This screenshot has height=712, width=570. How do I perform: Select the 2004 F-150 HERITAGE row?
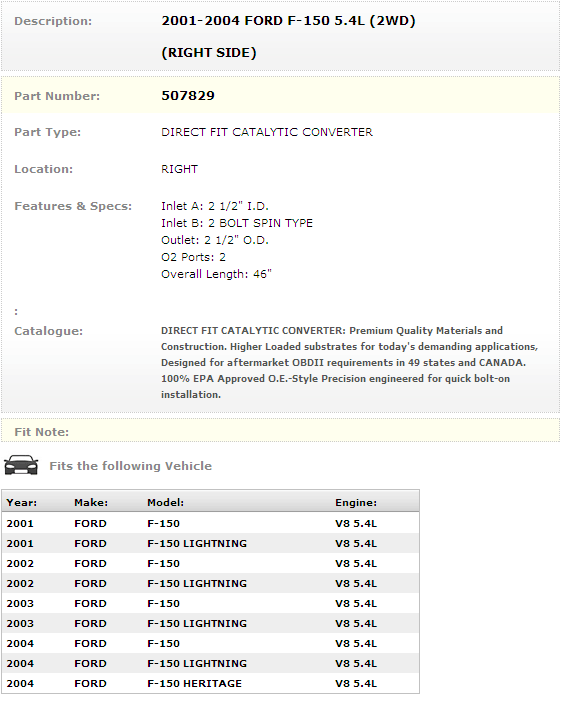click(210, 683)
